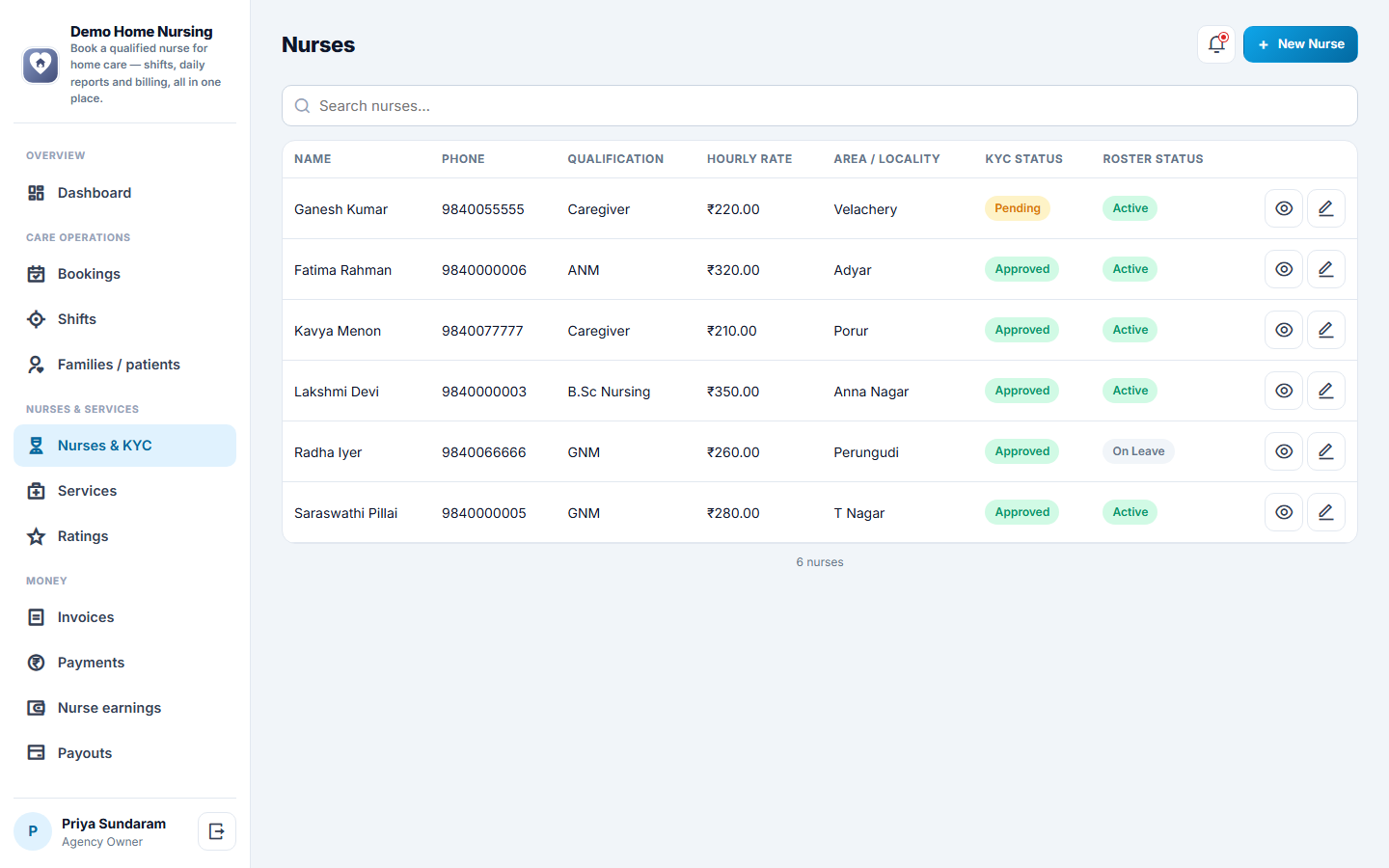Click the Pending KYC badge for Ganesh Kumar

tap(1018, 208)
